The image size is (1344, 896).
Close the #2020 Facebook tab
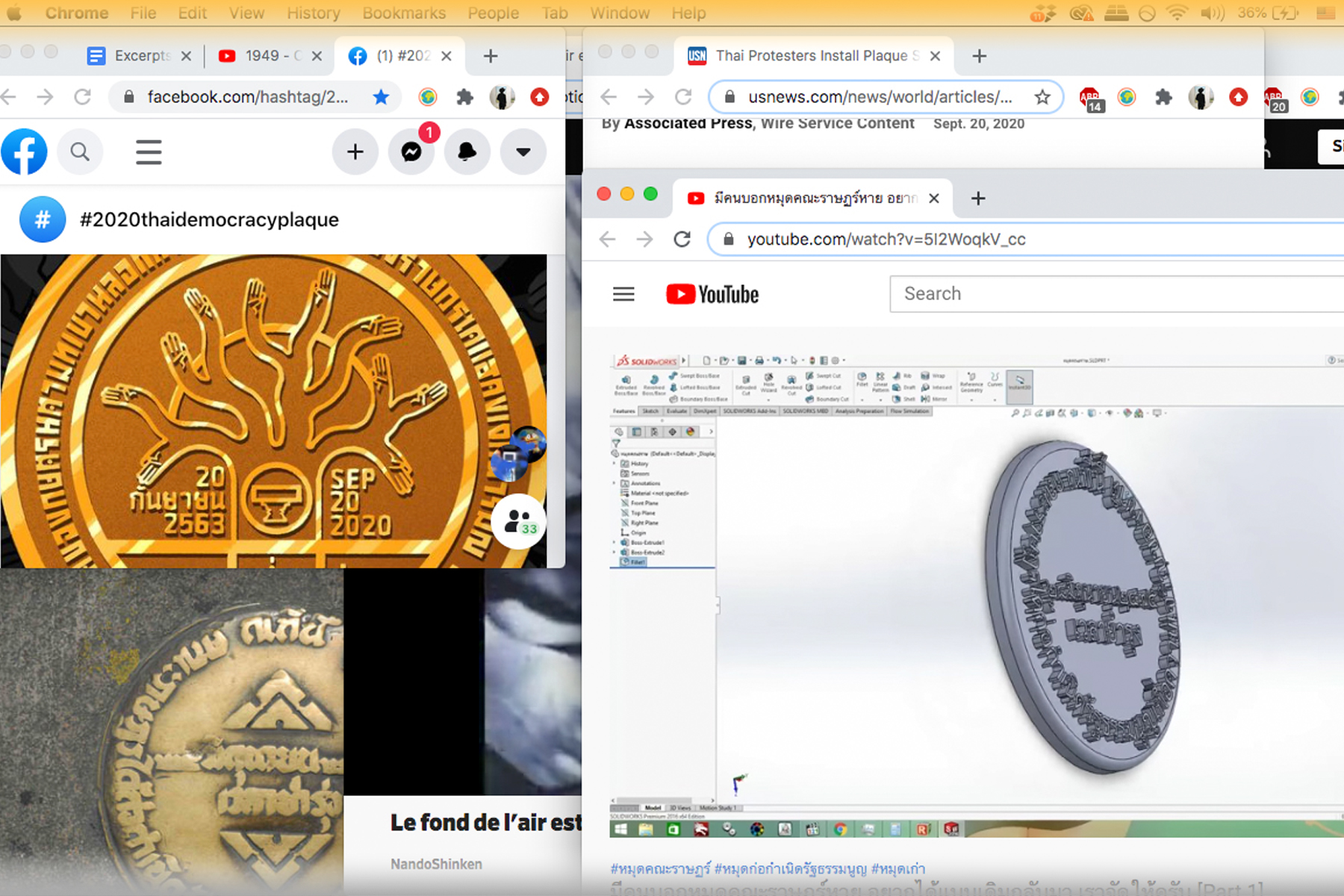click(x=447, y=56)
